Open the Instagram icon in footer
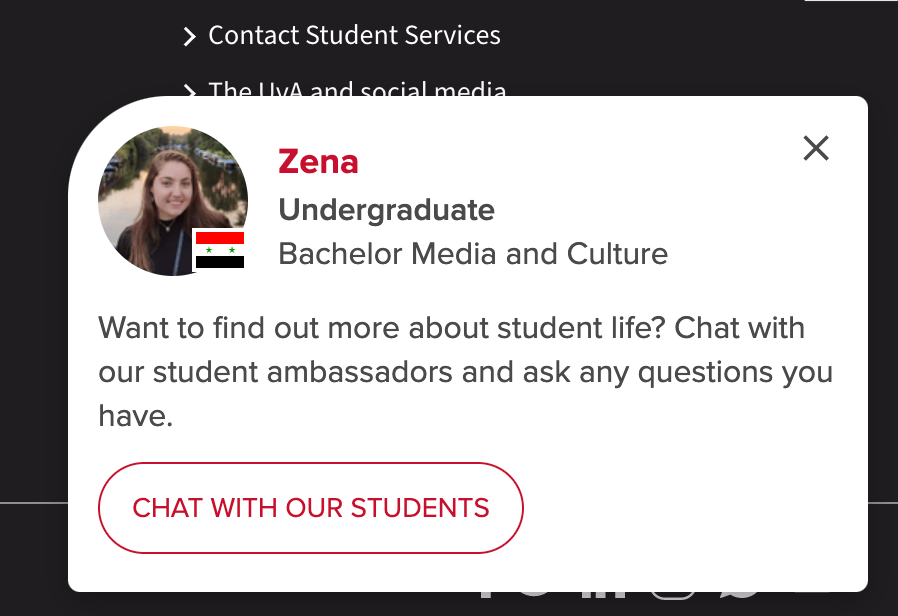 pyautogui.click(x=674, y=595)
